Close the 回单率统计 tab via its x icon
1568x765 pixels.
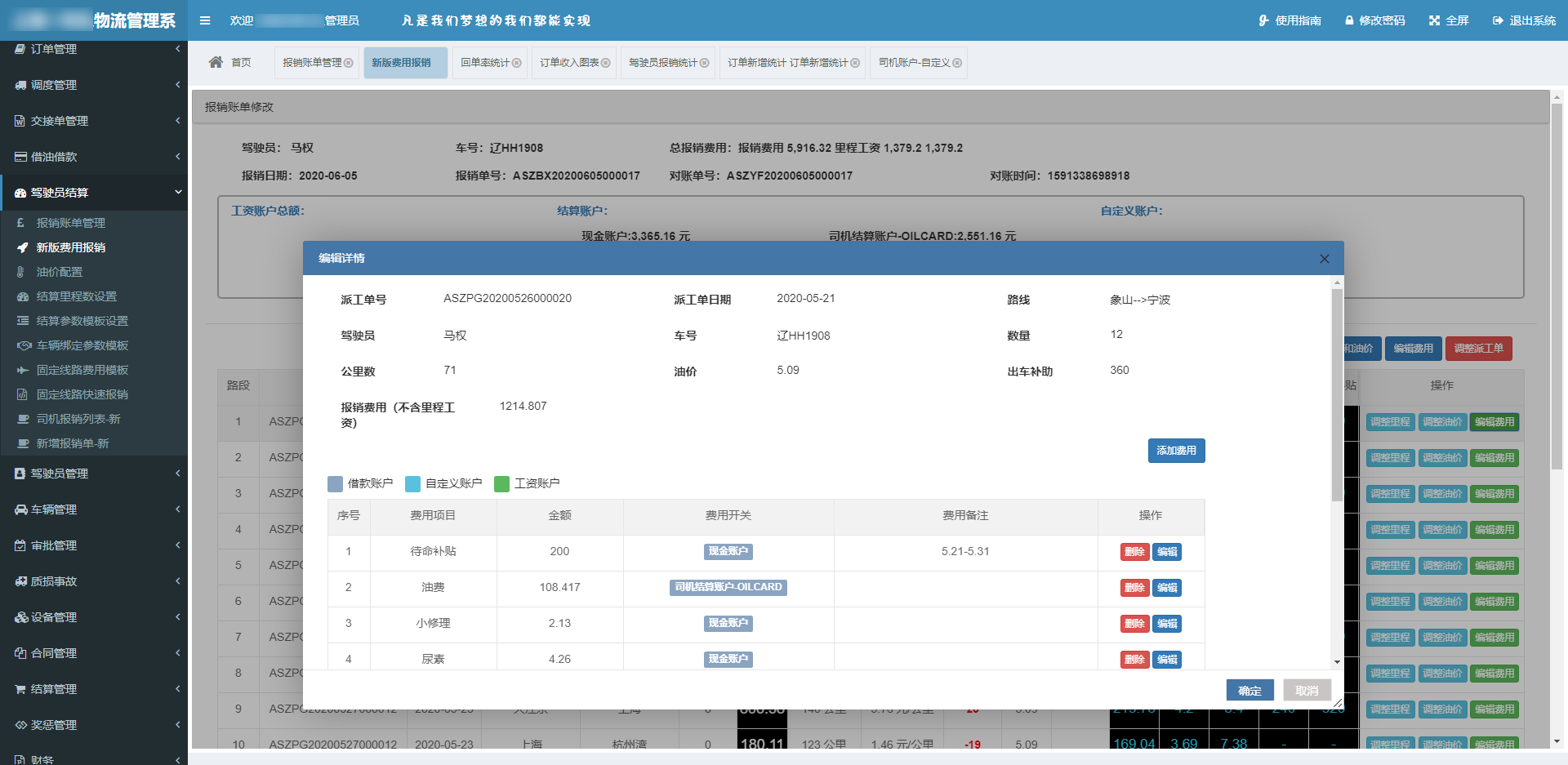(516, 63)
